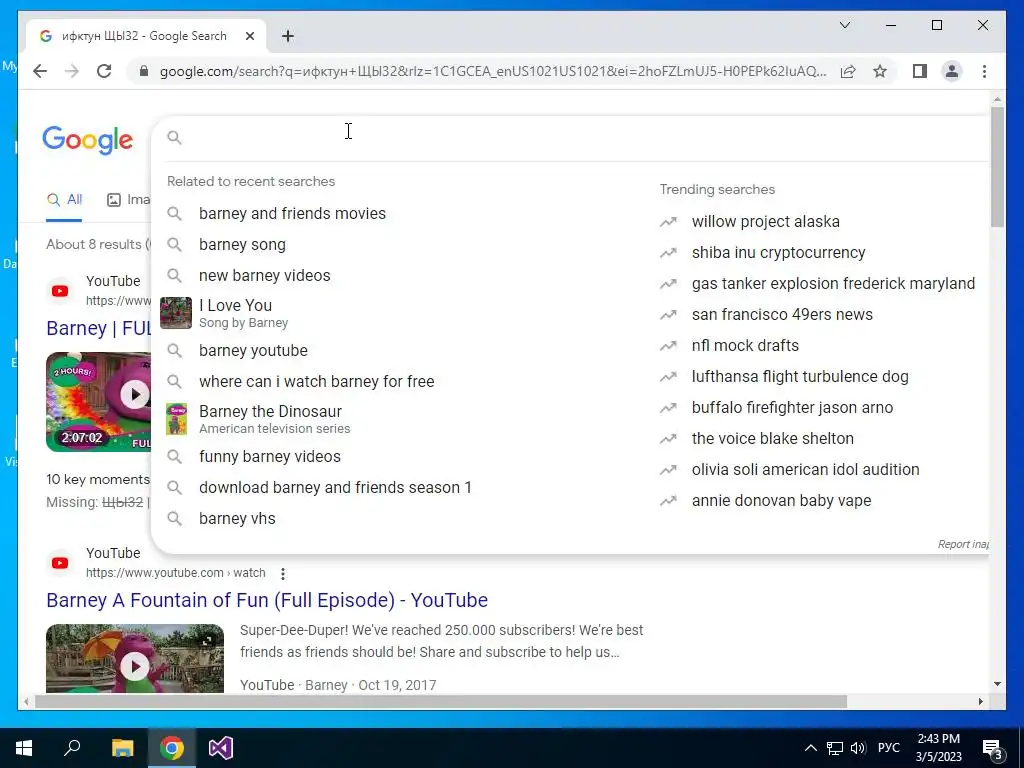This screenshot has height=768, width=1024.
Task: Select 'I Love You' song by Barney
Action: (244, 313)
